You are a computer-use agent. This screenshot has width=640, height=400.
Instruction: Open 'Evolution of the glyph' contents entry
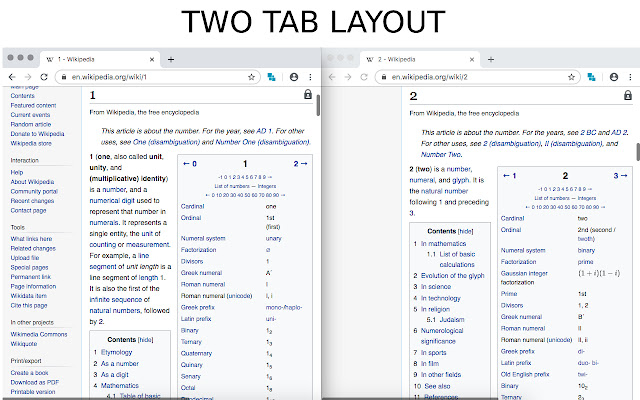point(453,276)
